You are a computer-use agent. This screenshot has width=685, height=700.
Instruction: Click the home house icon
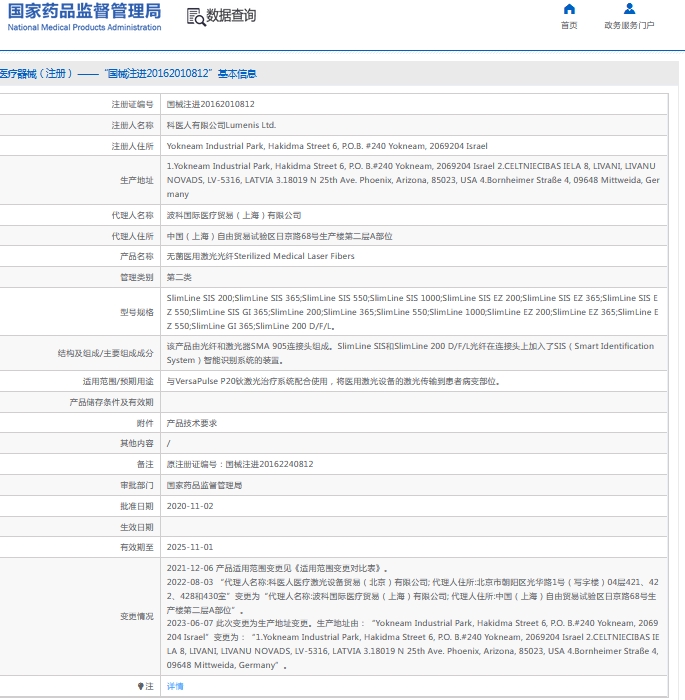click(x=569, y=9)
